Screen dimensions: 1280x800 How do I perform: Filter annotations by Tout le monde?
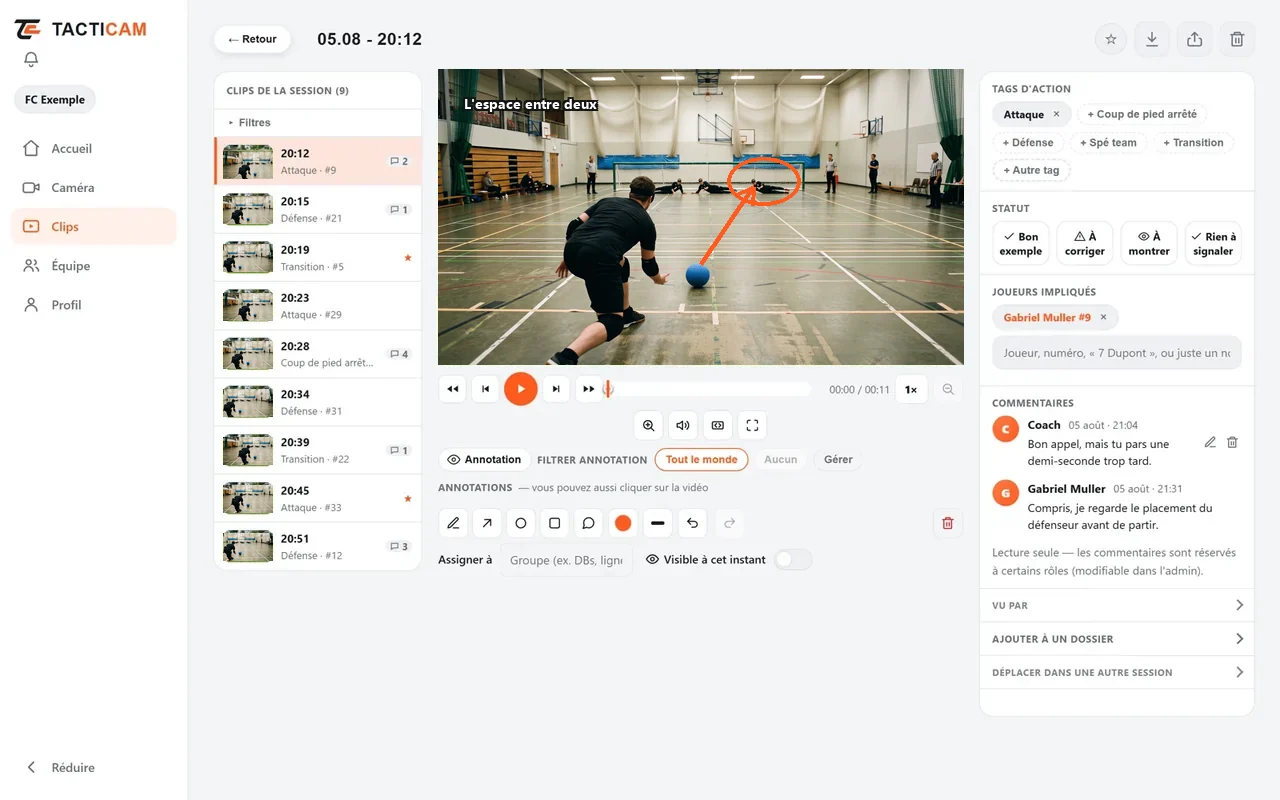click(x=702, y=460)
